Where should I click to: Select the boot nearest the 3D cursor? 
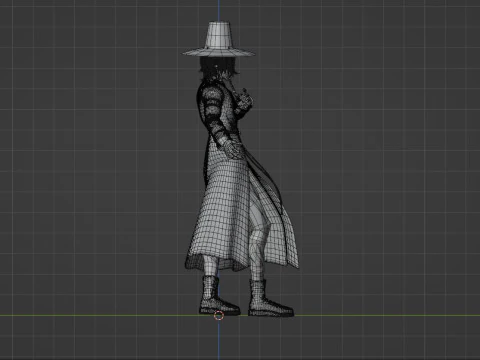(219, 296)
